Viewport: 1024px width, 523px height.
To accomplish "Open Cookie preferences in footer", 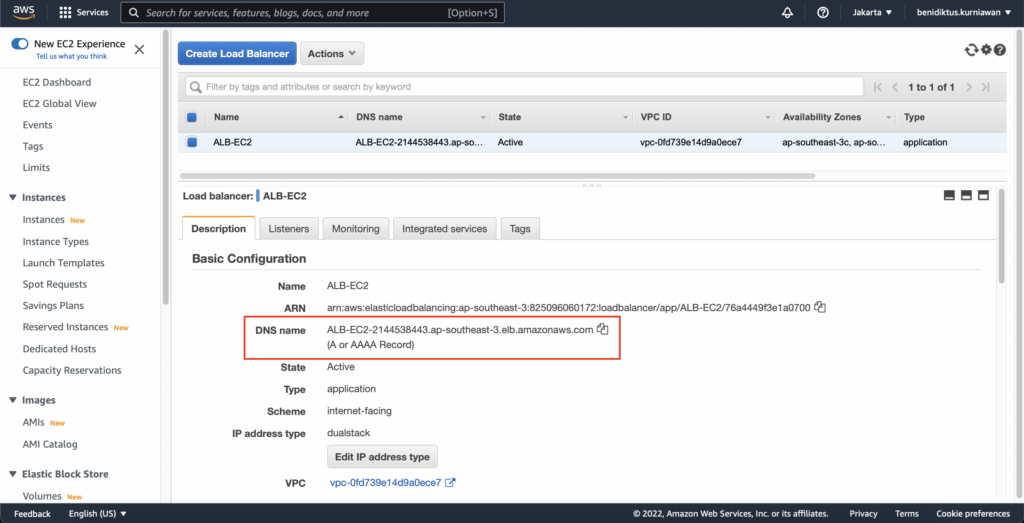I will tap(973, 513).
